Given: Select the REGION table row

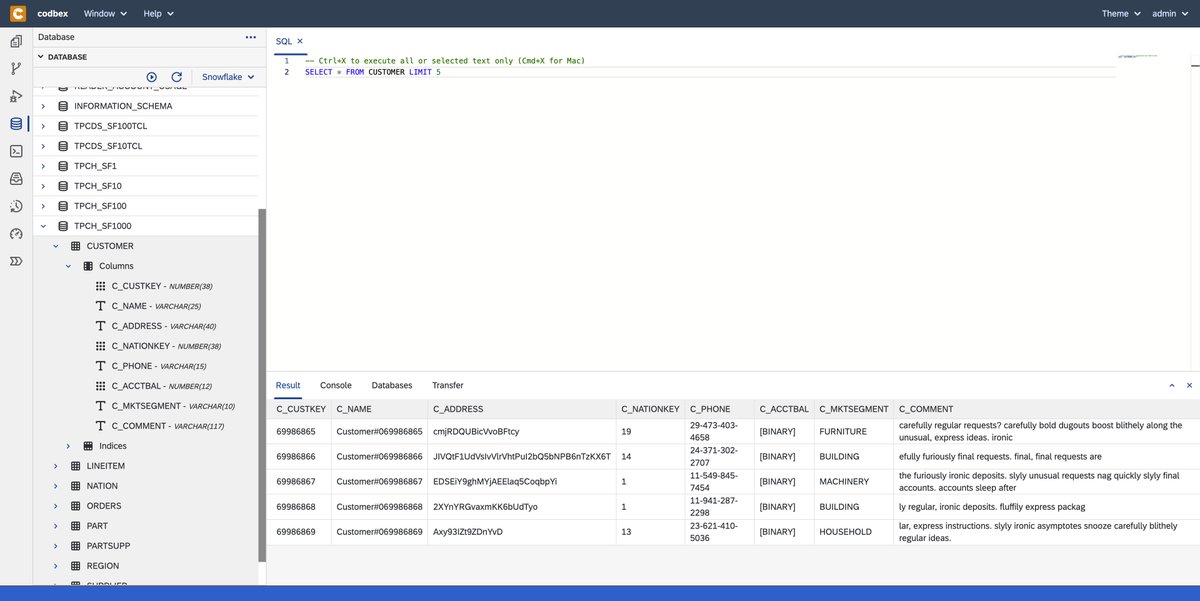Looking at the screenshot, I should (x=146, y=566).
